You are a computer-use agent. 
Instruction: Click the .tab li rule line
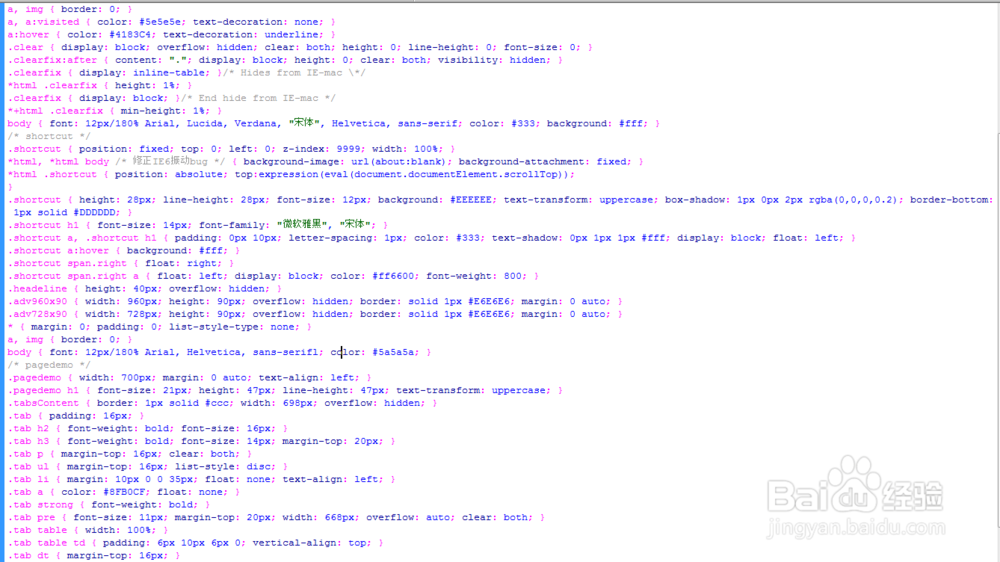(x=201, y=480)
